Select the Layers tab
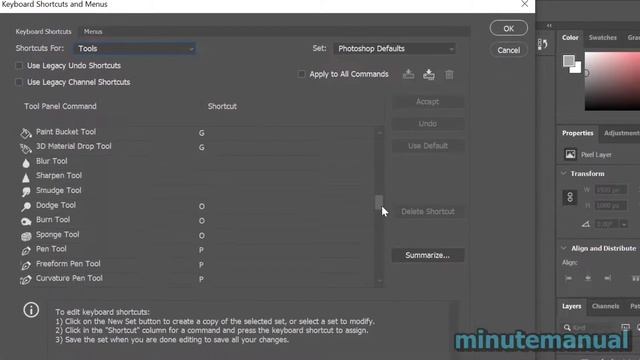640x360 pixels. (571, 306)
